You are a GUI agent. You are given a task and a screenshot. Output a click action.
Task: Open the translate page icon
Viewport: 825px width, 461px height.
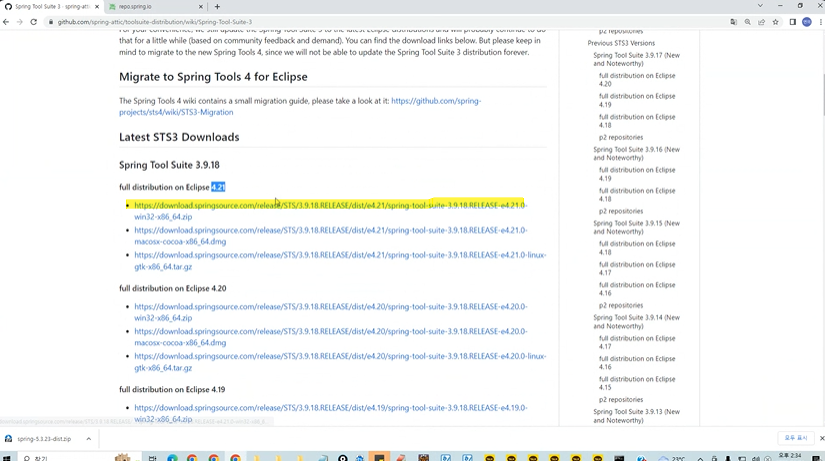[x=733, y=22]
